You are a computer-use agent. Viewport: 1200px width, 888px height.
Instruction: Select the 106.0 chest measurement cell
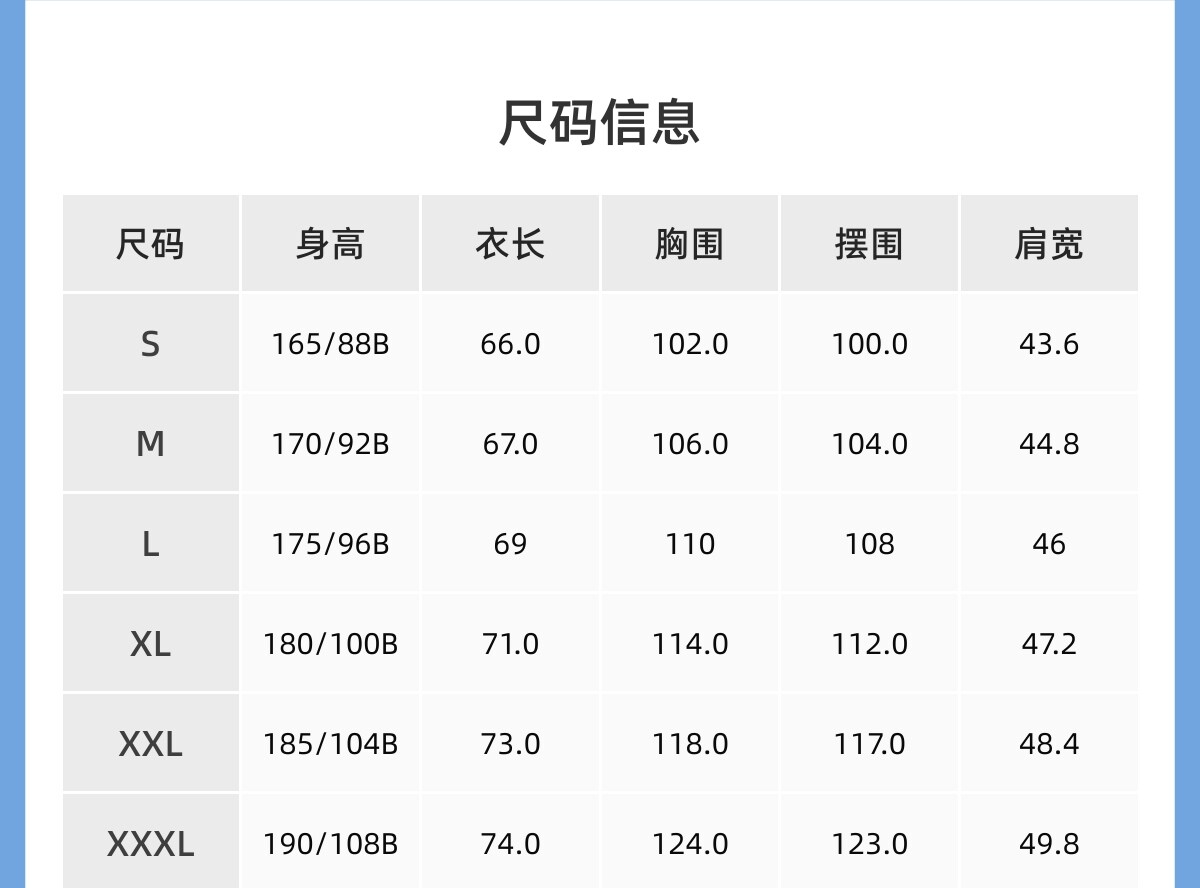click(x=690, y=444)
